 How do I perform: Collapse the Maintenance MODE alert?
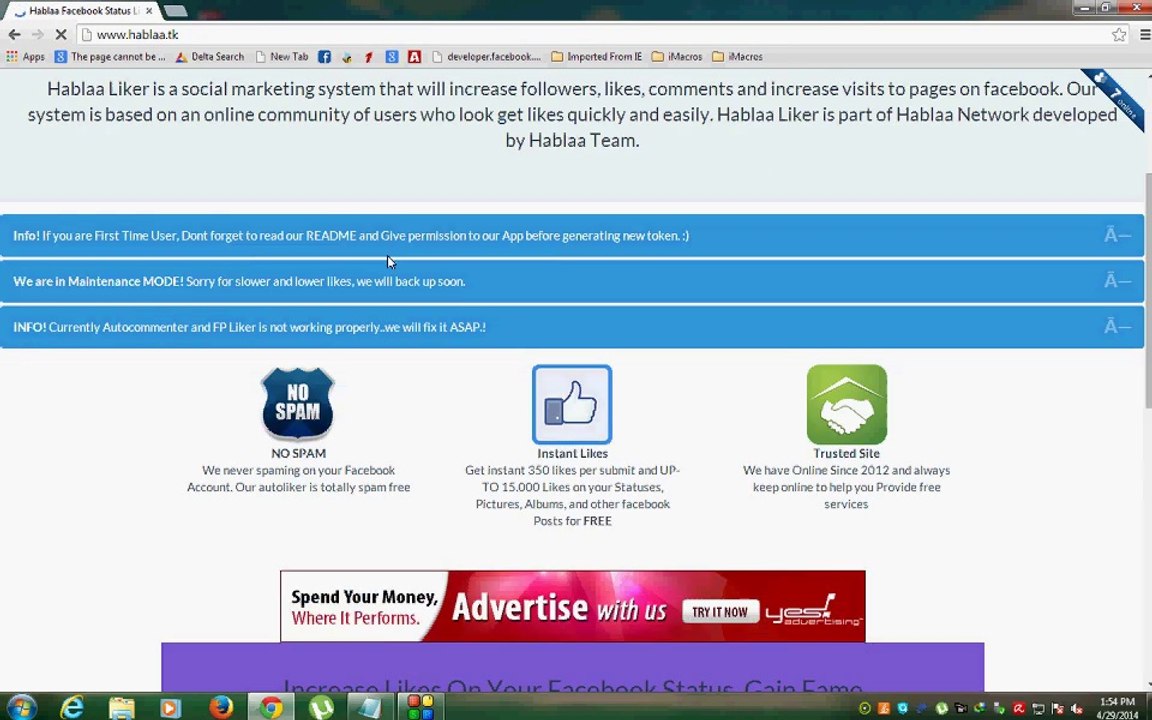(1117, 281)
